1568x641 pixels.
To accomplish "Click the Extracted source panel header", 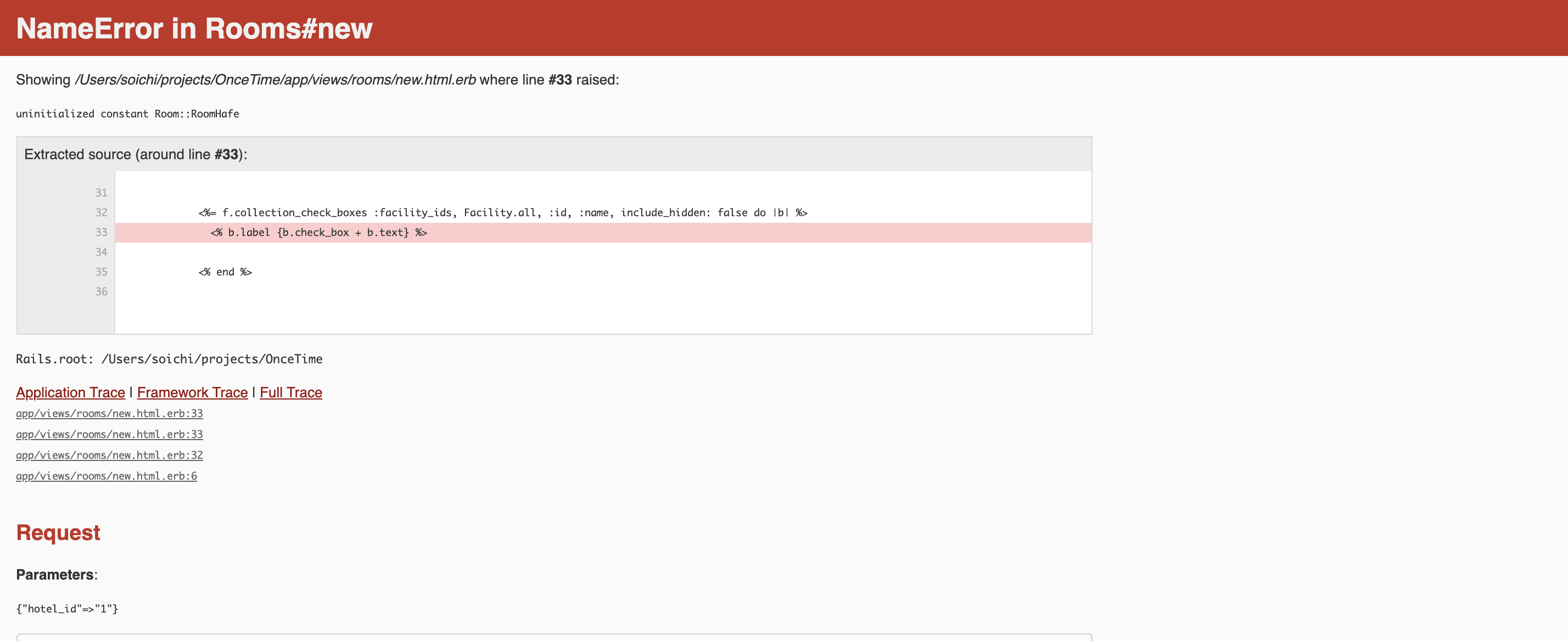I will pyautogui.click(x=135, y=154).
